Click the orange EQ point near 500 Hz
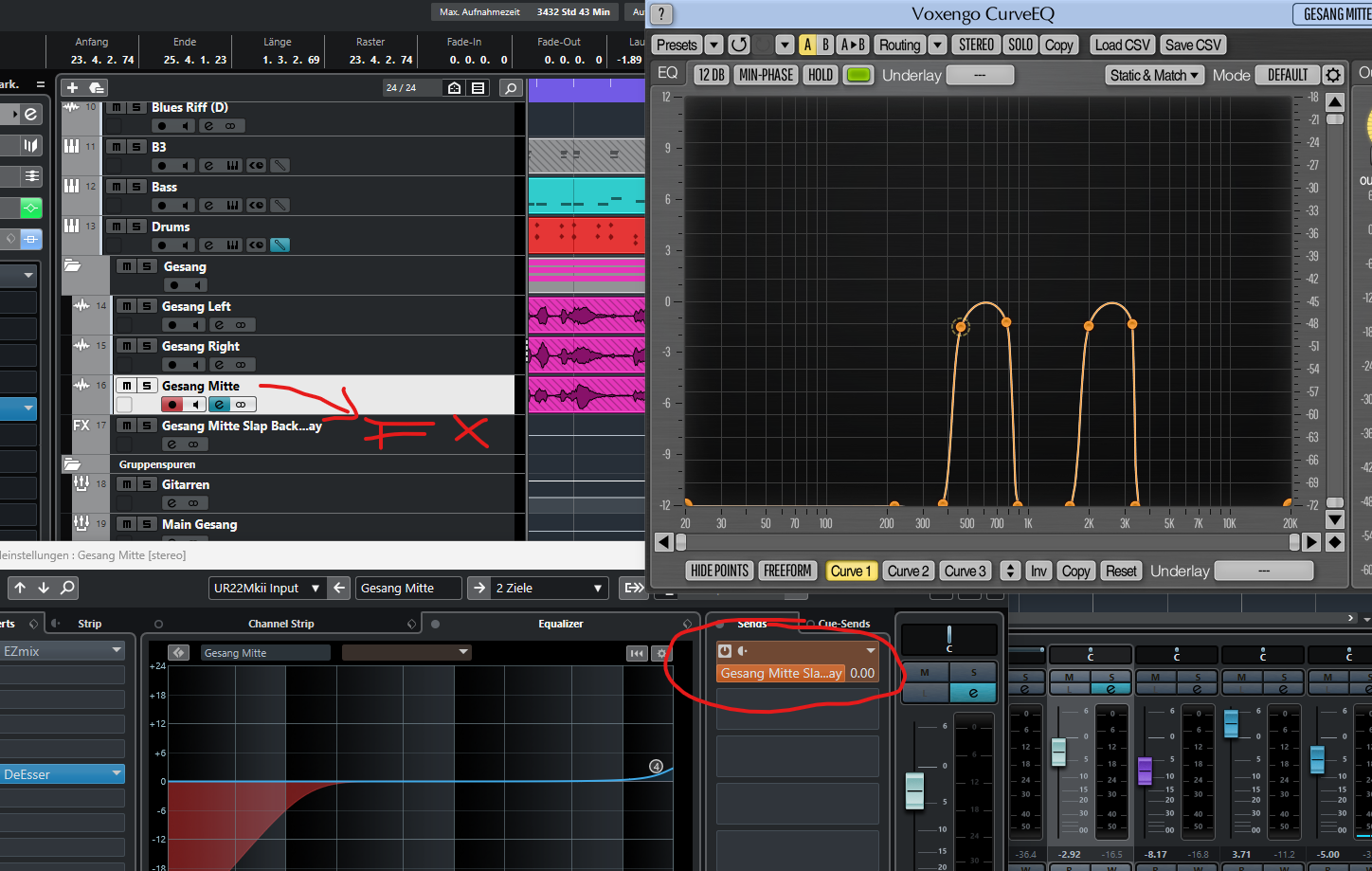Screen dimensions: 1372x871 (x=961, y=327)
